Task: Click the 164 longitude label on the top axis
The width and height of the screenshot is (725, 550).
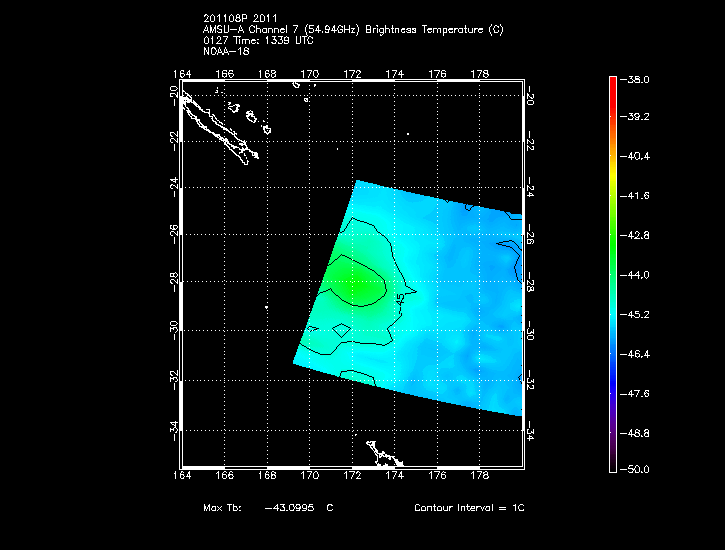Action: (x=182, y=74)
